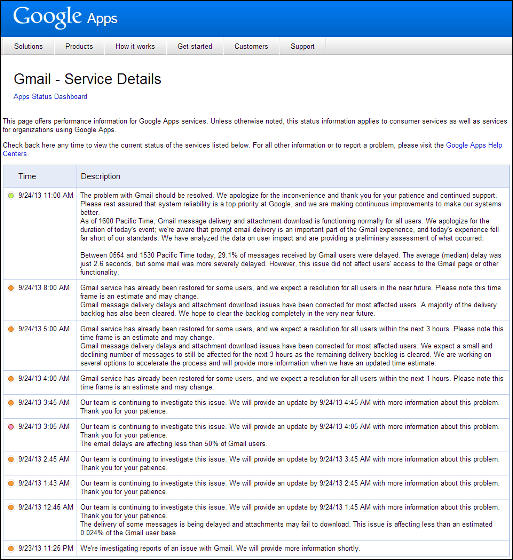Click the Description column header
This screenshot has height=560, width=513.
click(x=100, y=176)
